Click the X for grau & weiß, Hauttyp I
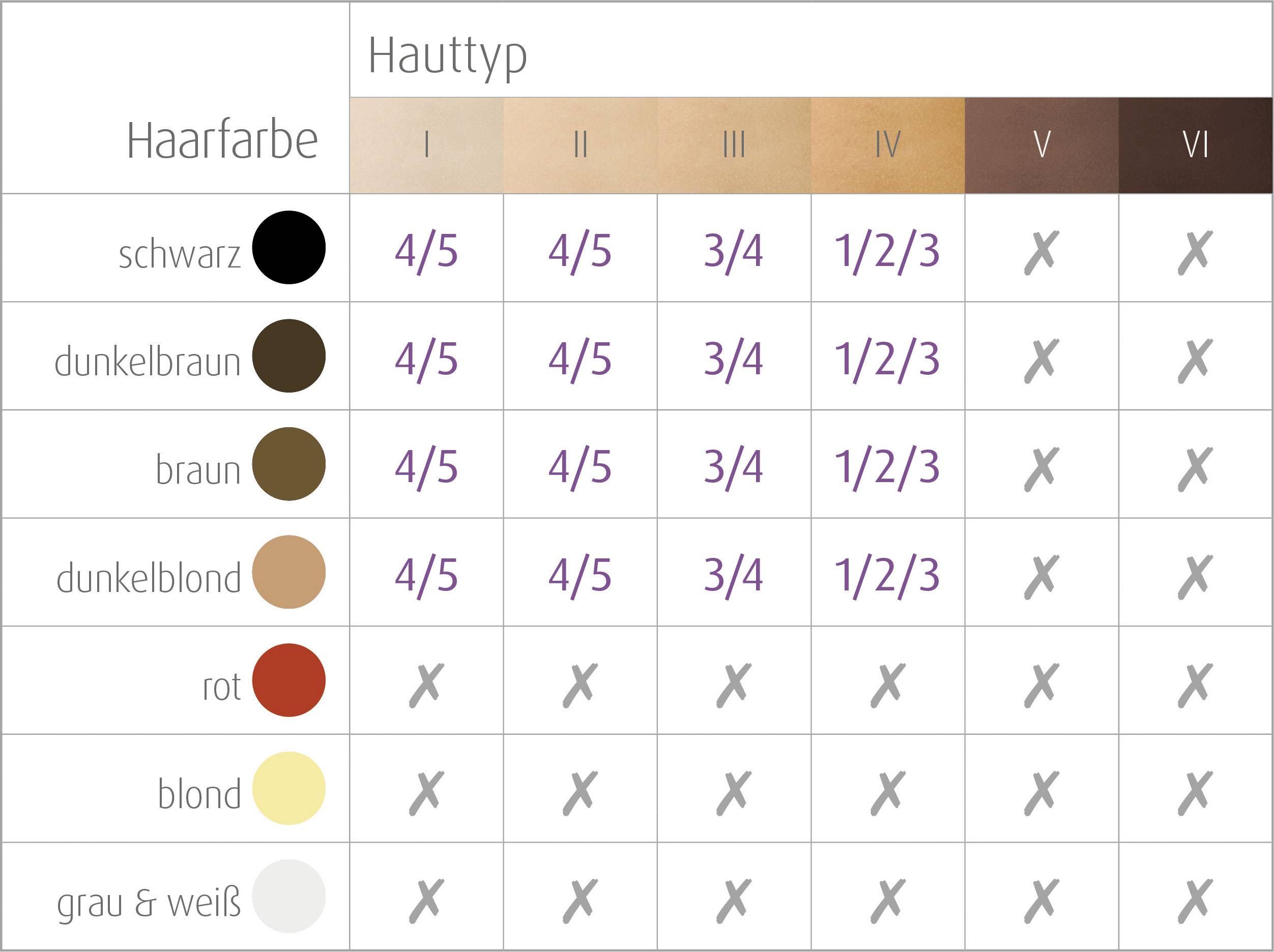 [426, 901]
